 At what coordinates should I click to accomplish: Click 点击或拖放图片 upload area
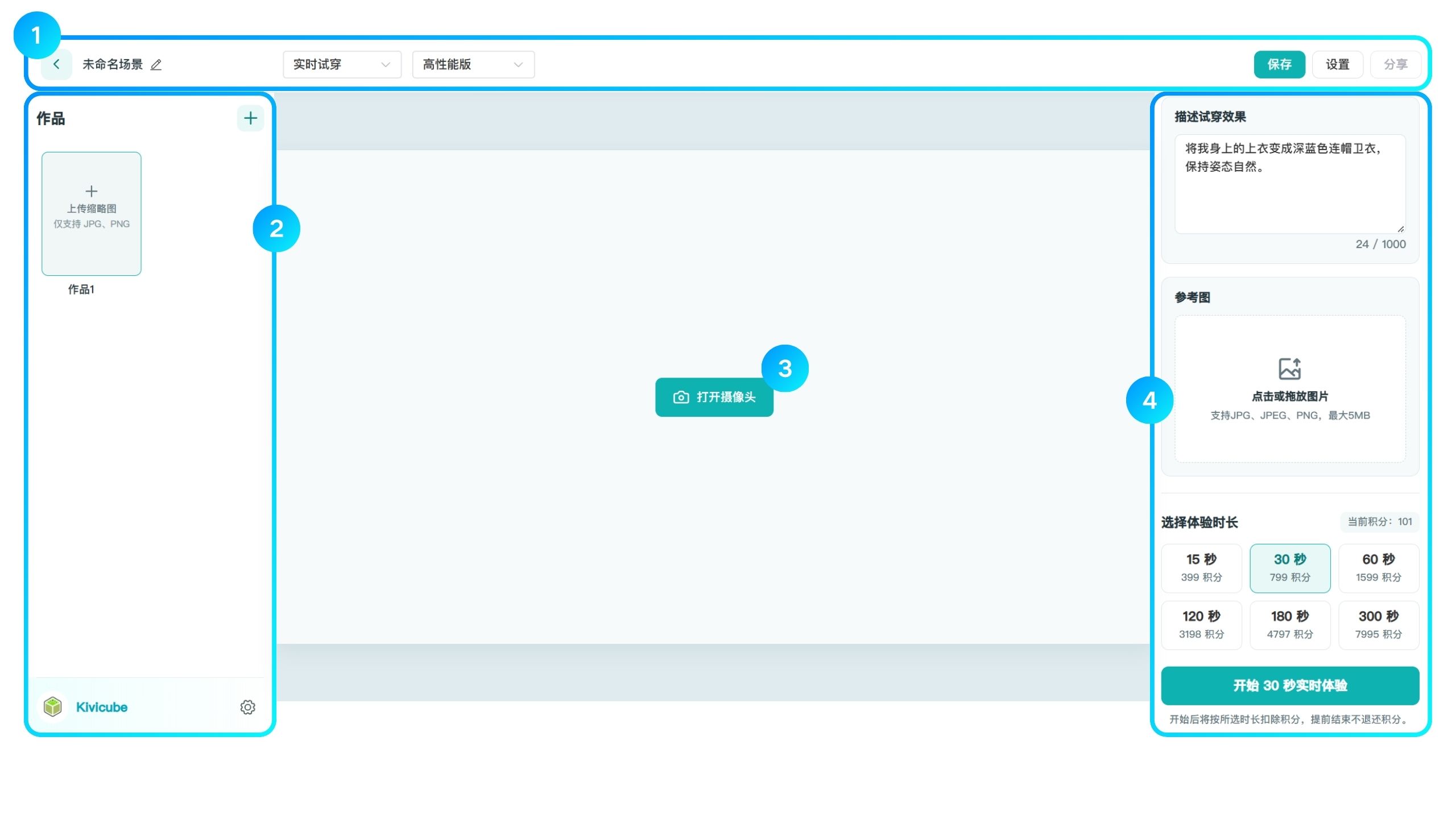[1290, 389]
